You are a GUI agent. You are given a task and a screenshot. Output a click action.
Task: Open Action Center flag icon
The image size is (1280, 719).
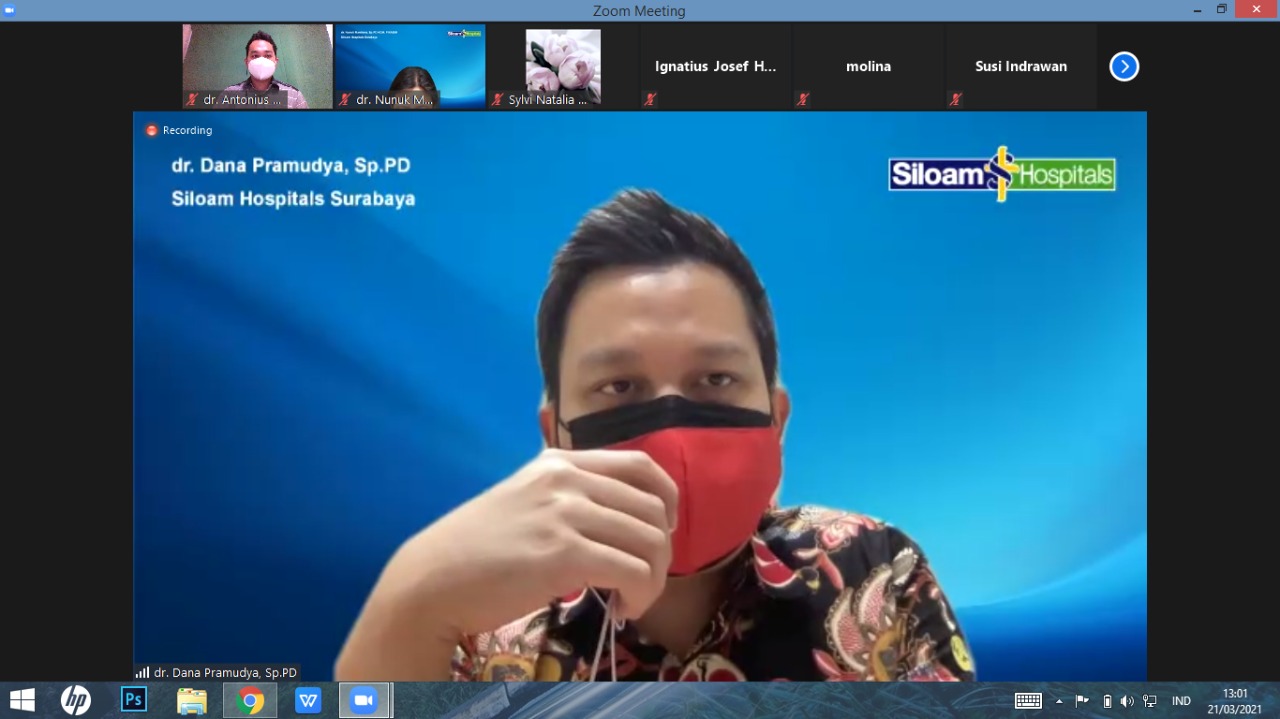[x=1082, y=701]
